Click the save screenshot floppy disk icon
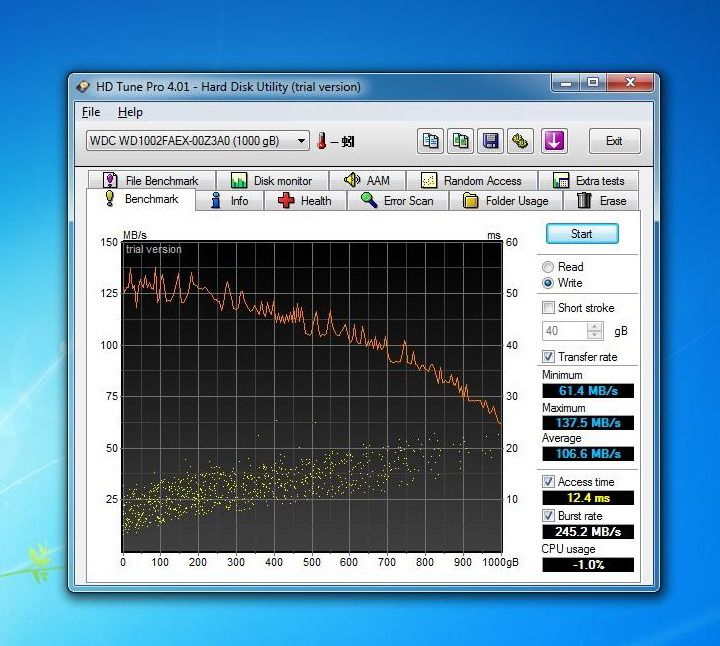This screenshot has width=720, height=646. (x=490, y=141)
